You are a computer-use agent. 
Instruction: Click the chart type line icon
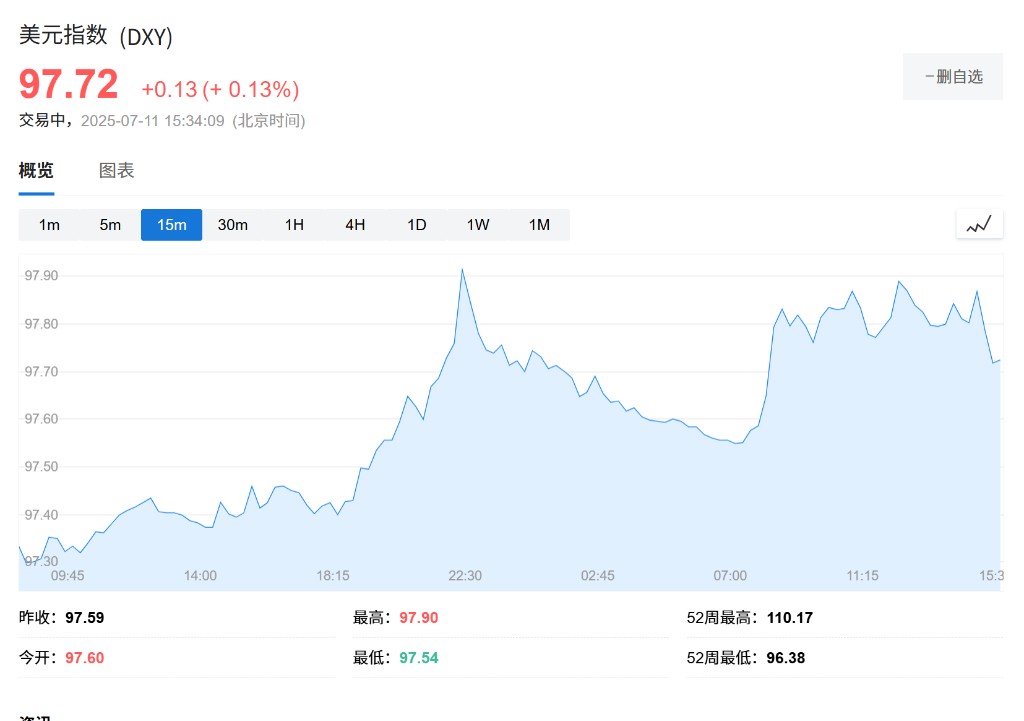979,225
